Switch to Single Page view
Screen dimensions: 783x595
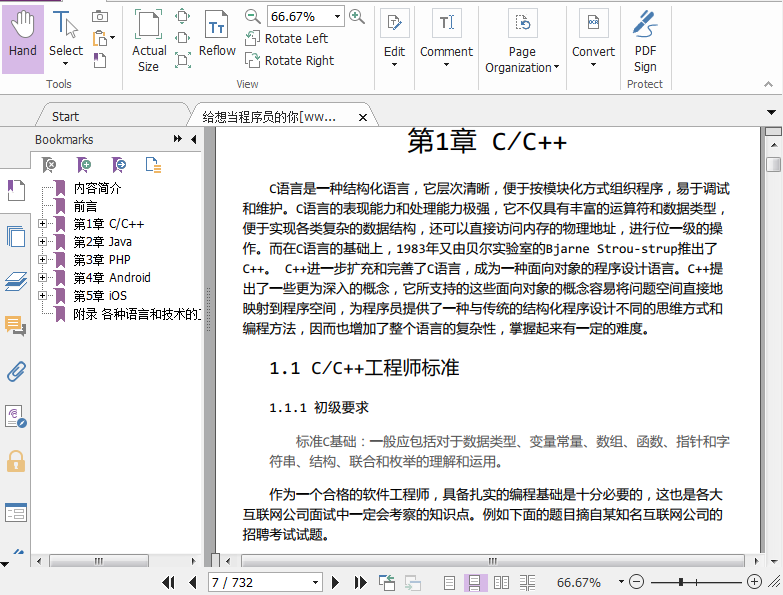click(x=449, y=583)
